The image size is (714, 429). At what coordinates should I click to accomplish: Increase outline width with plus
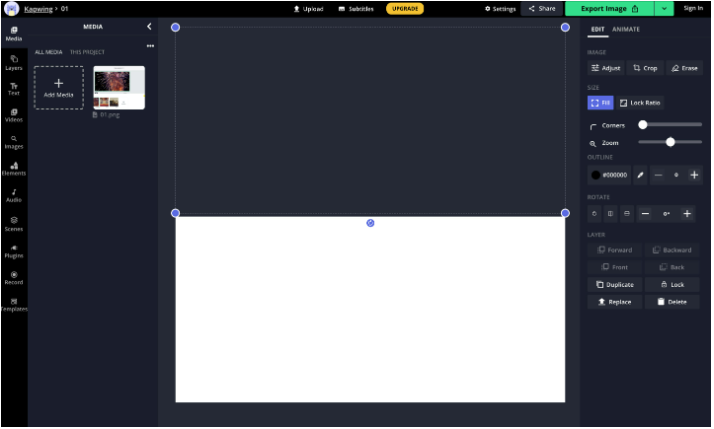(694, 175)
